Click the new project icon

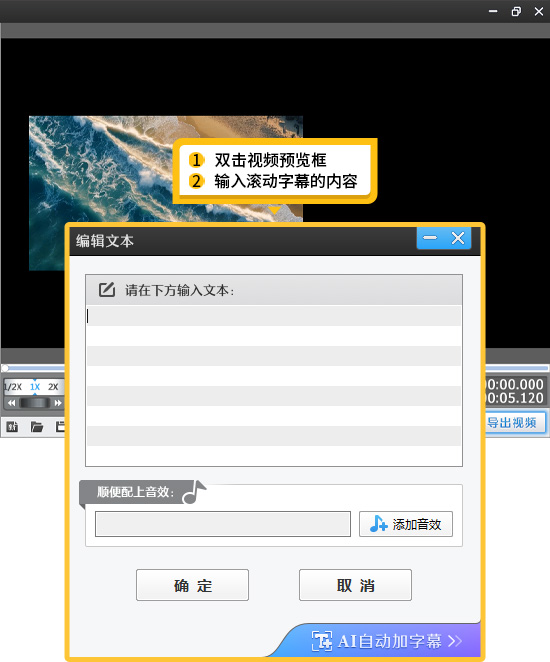coord(12,427)
